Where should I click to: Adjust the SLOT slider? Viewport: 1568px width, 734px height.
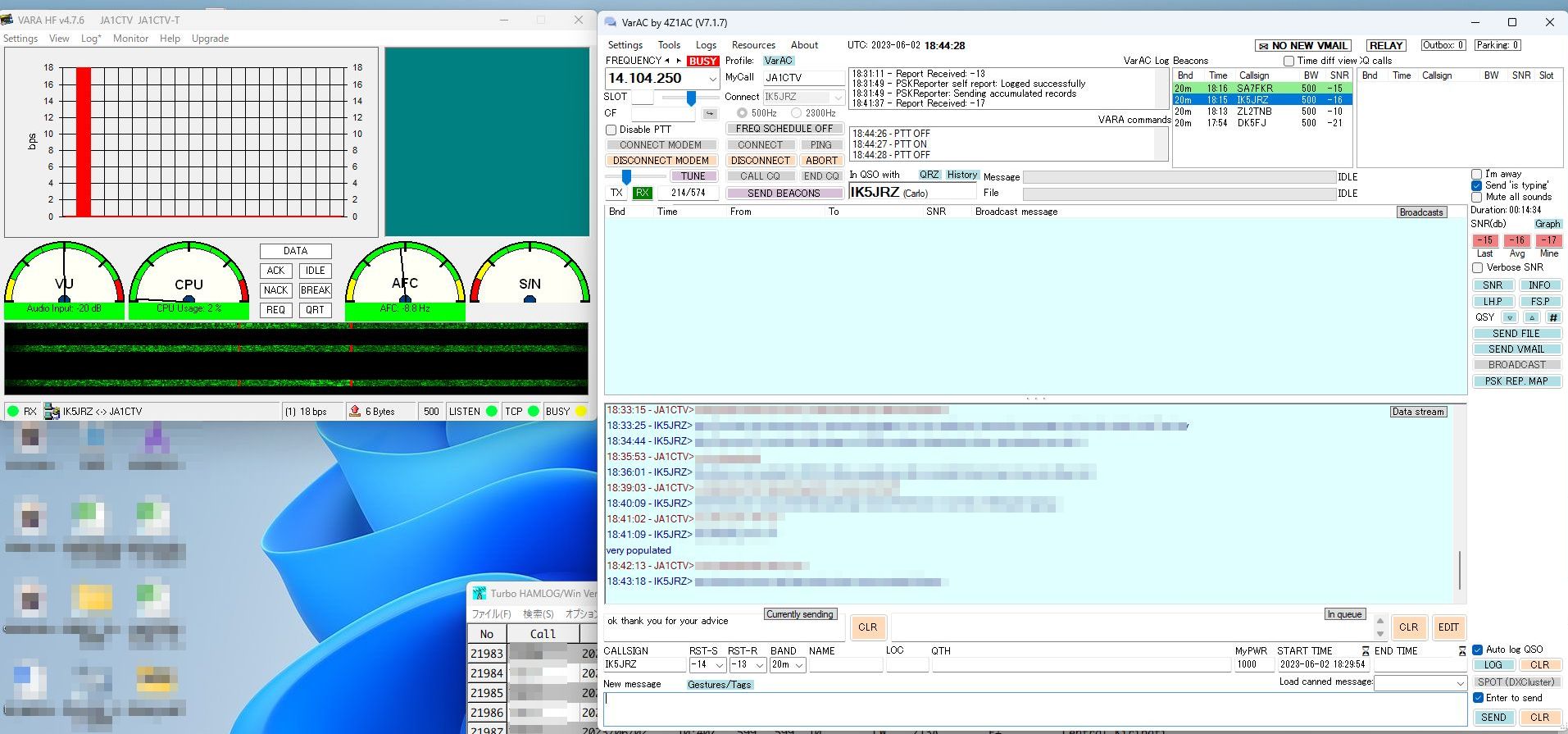point(691,98)
